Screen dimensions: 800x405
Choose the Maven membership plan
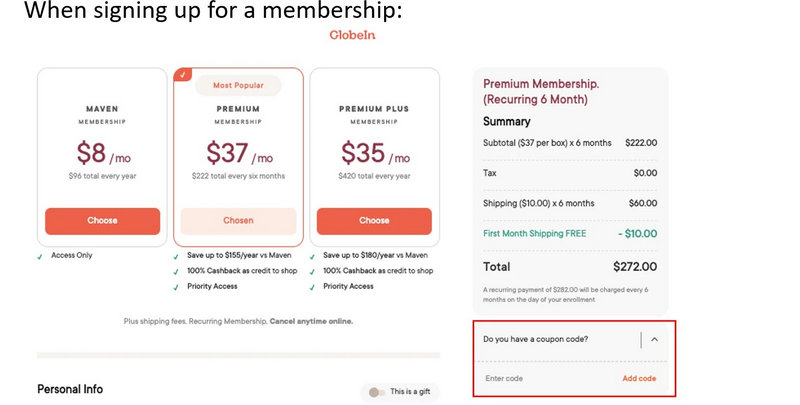102,221
